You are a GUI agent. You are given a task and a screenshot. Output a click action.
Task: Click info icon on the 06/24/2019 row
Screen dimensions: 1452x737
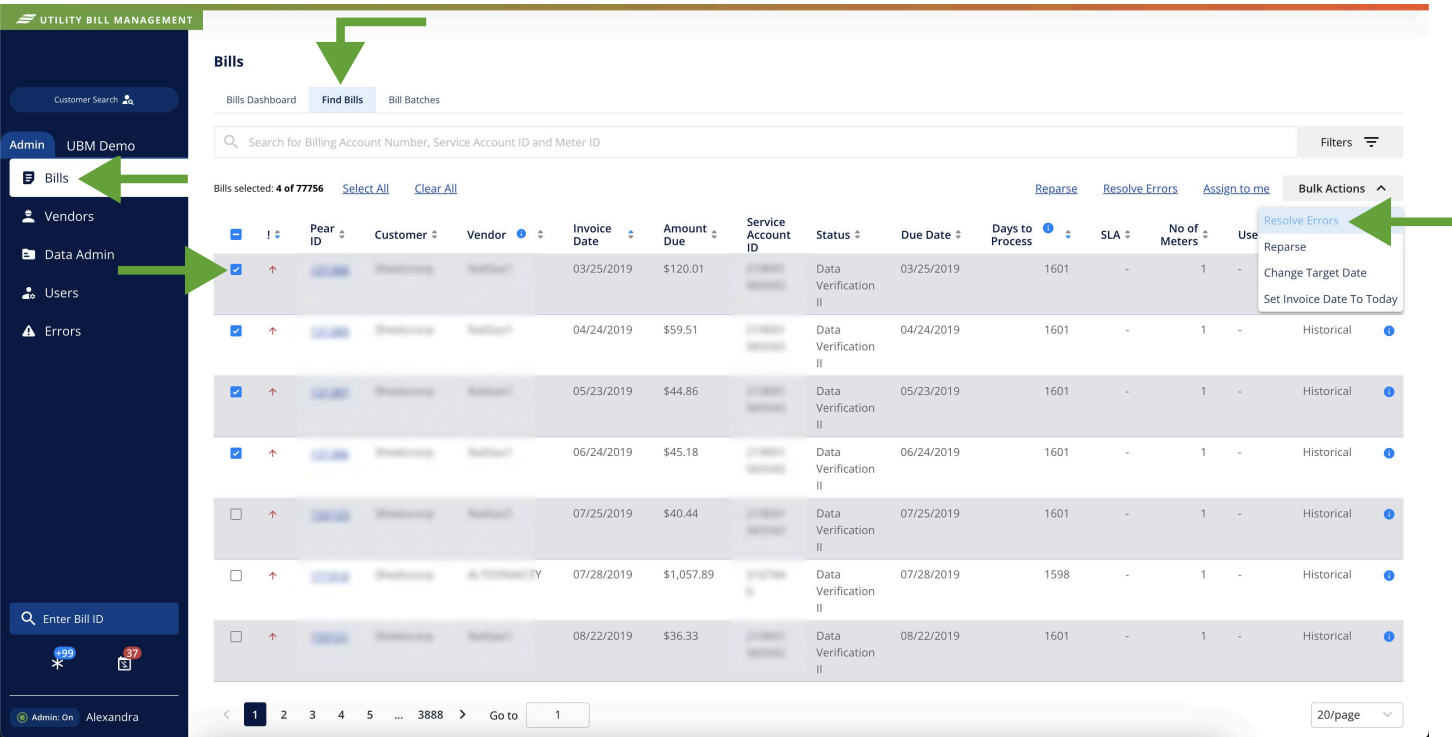1389,453
